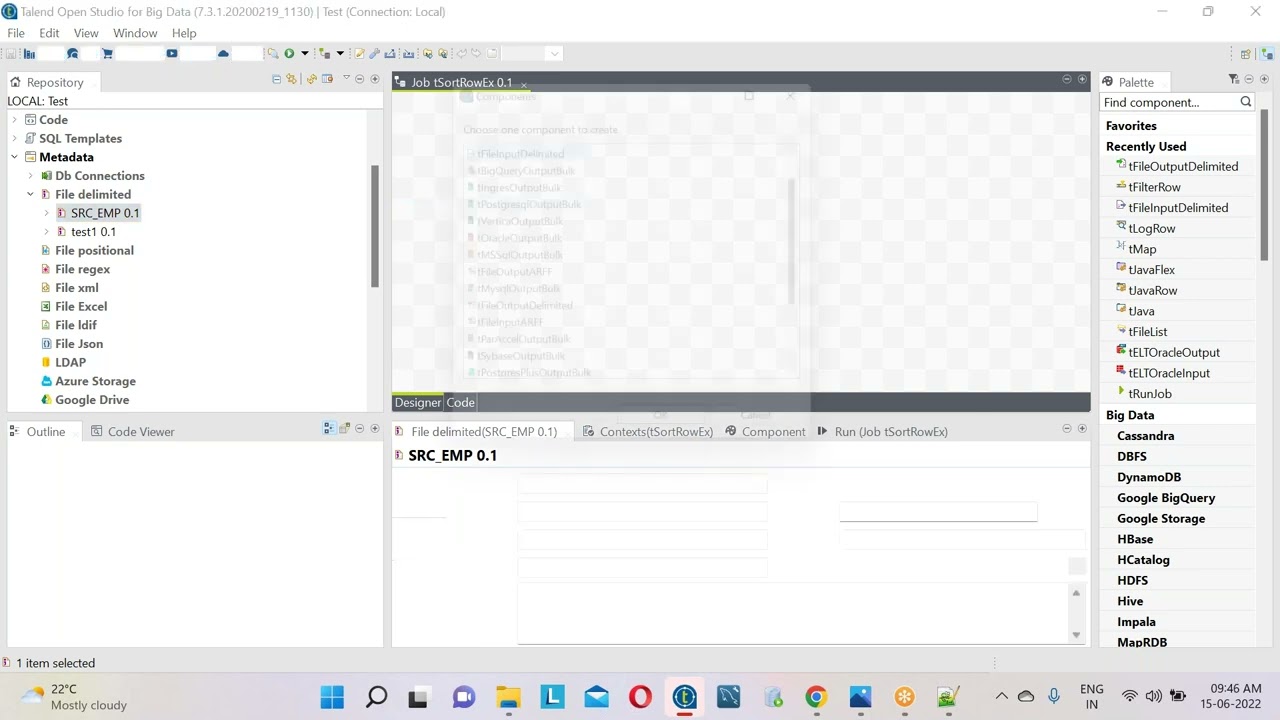Open the Talend Exchange shopping cart icon
Screen dimensions: 1280x720
pos(107,53)
